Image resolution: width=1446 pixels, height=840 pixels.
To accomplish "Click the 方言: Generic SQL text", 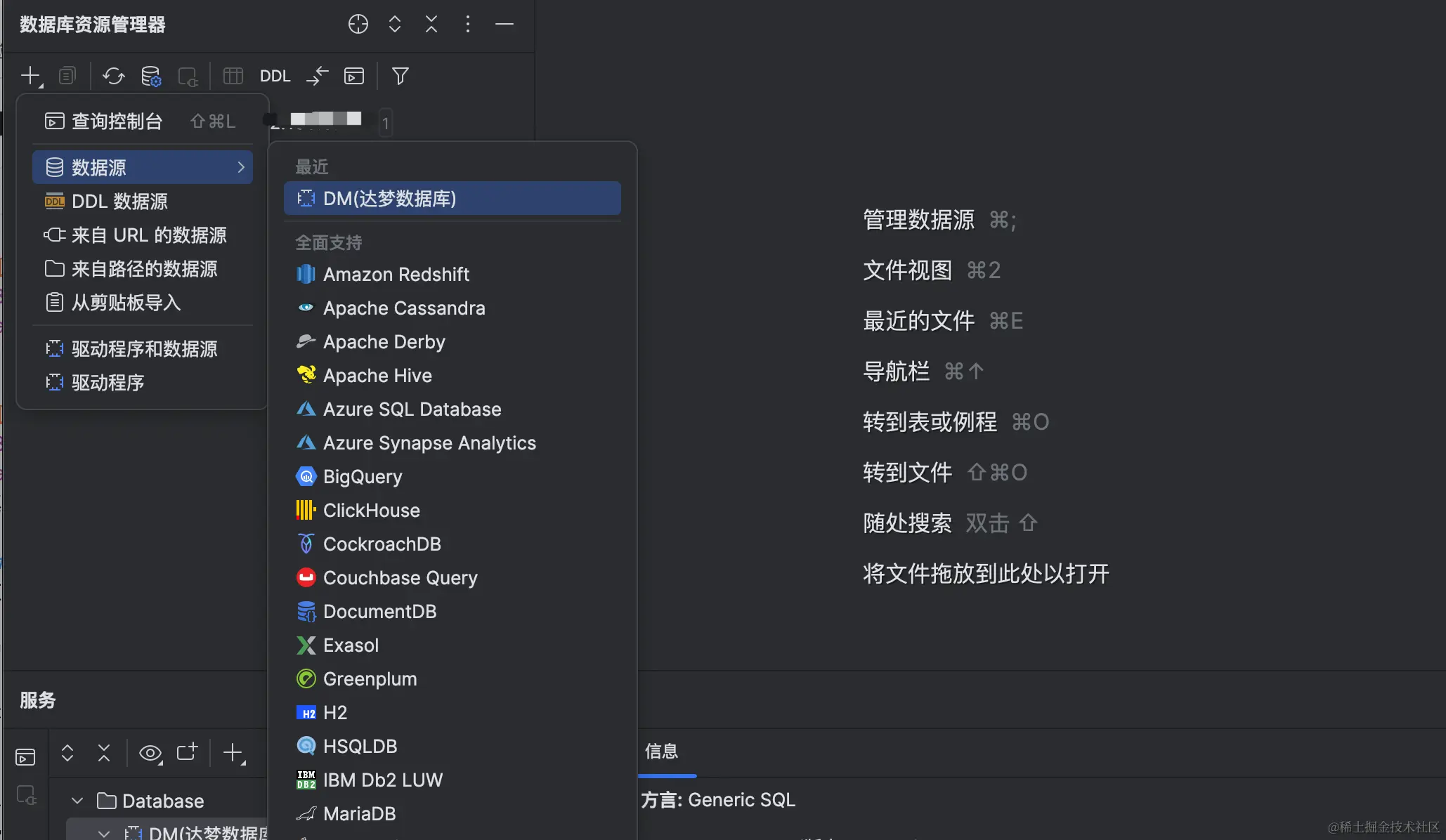I will click(718, 800).
